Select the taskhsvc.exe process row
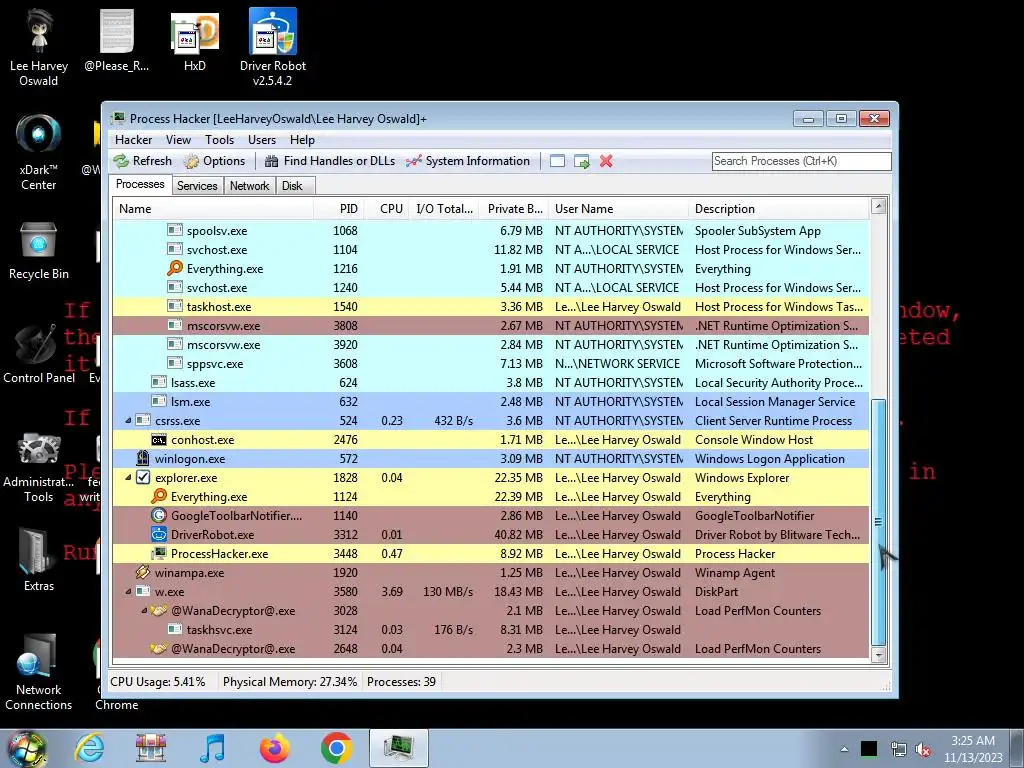This screenshot has height=768, width=1024. (491, 630)
